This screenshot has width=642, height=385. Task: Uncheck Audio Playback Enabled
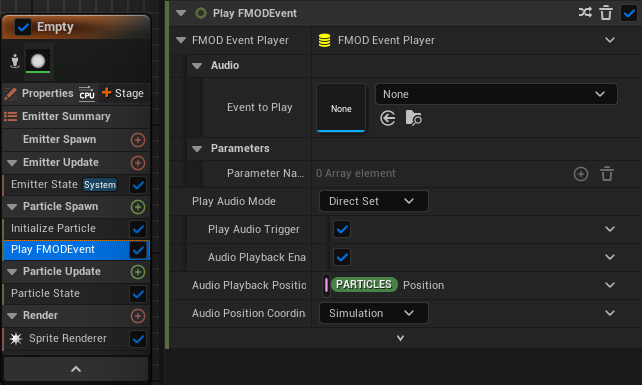342,257
